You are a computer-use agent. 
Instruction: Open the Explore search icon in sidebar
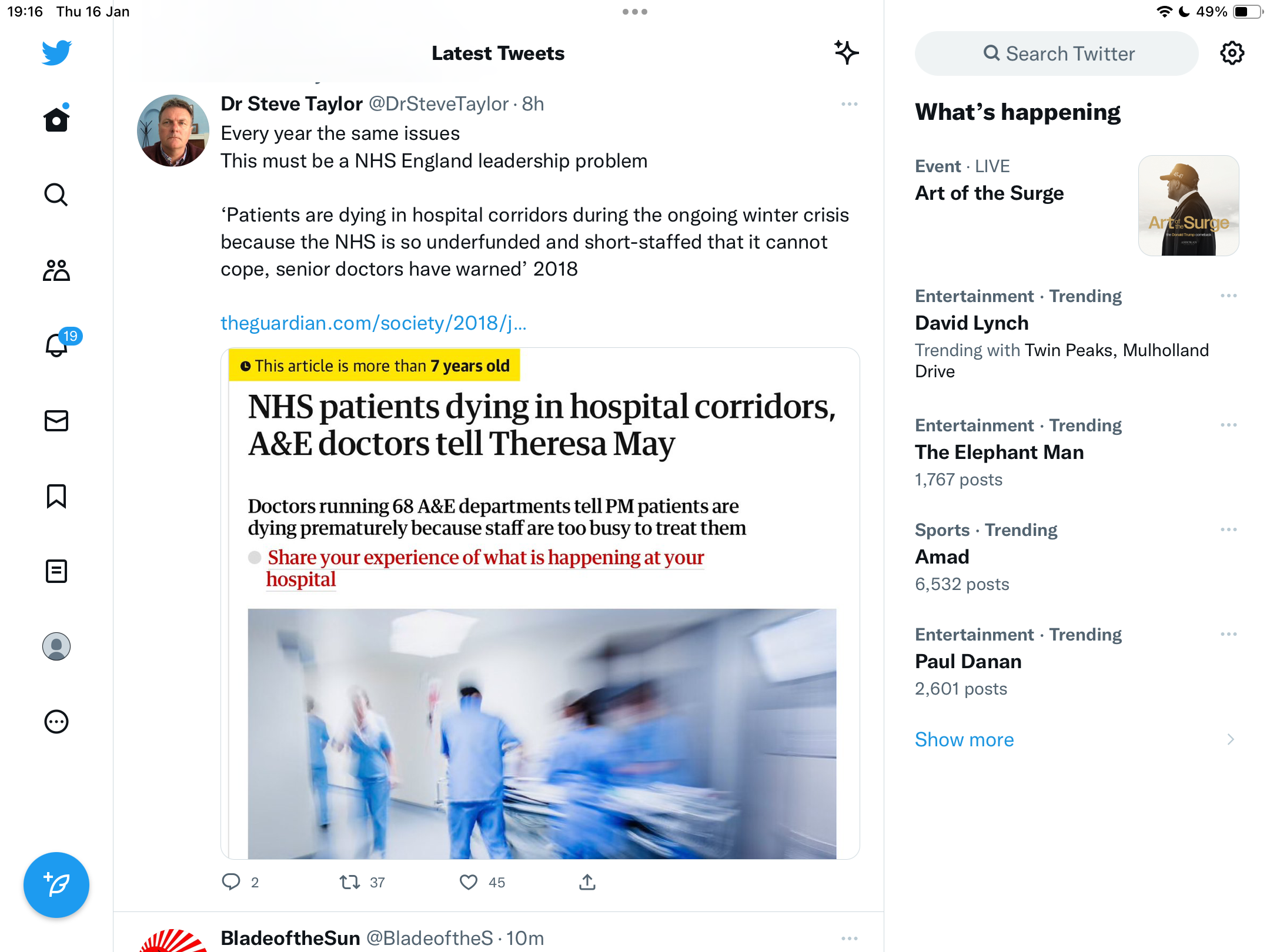56,195
